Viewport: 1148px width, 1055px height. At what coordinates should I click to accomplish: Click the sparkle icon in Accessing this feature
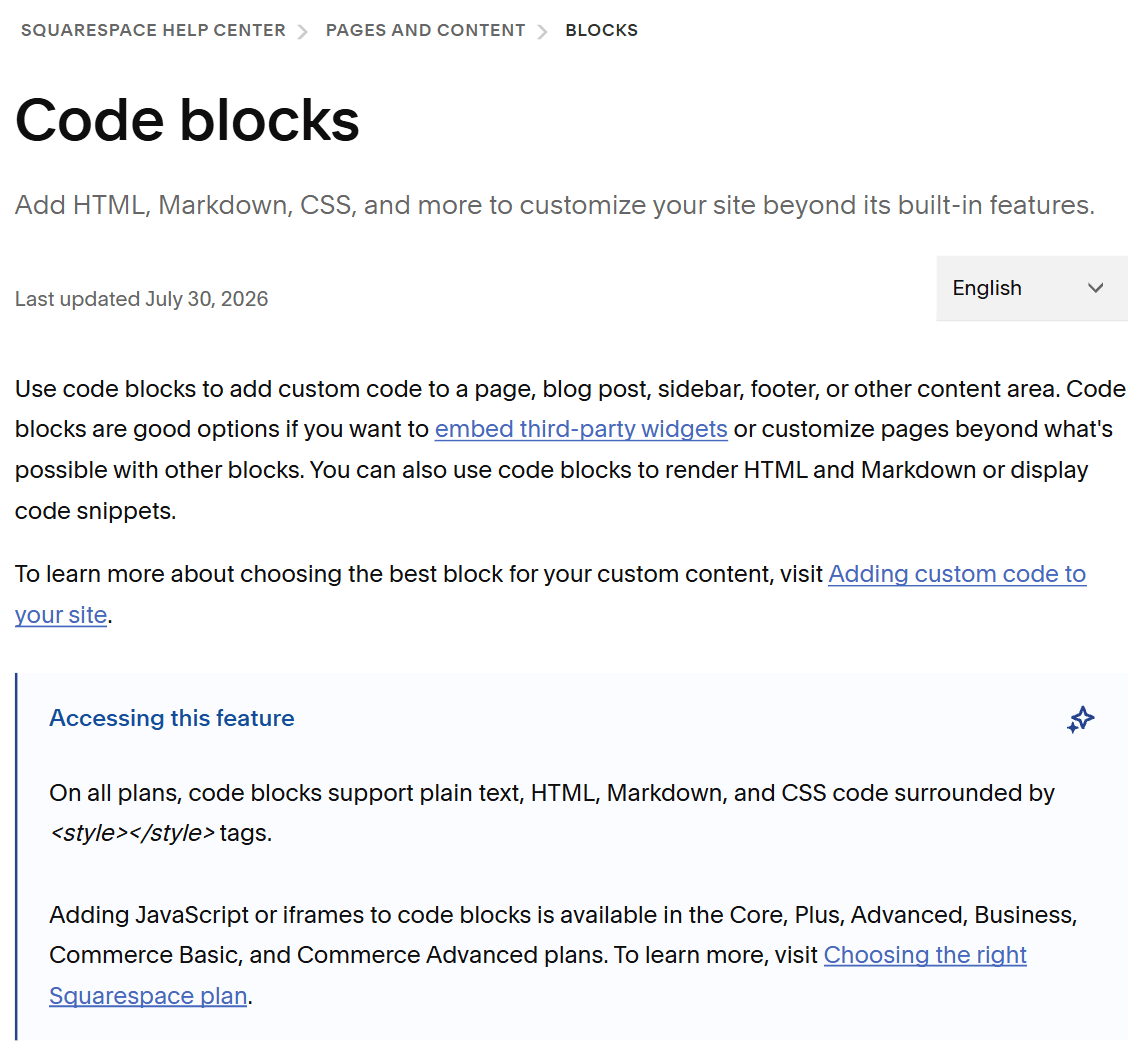click(x=1081, y=719)
